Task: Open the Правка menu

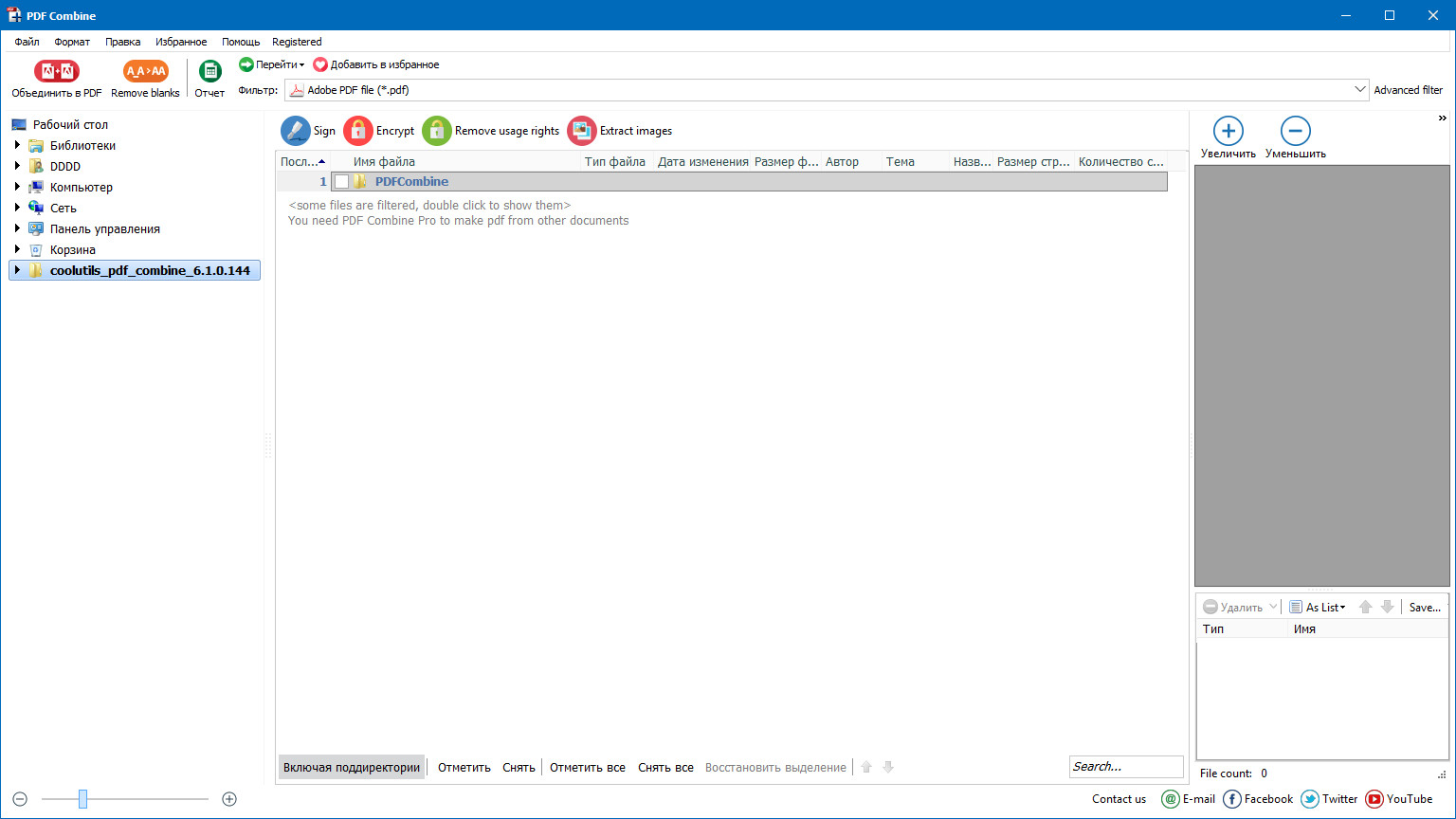Action: pyautogui.click(x=123, y=42)
